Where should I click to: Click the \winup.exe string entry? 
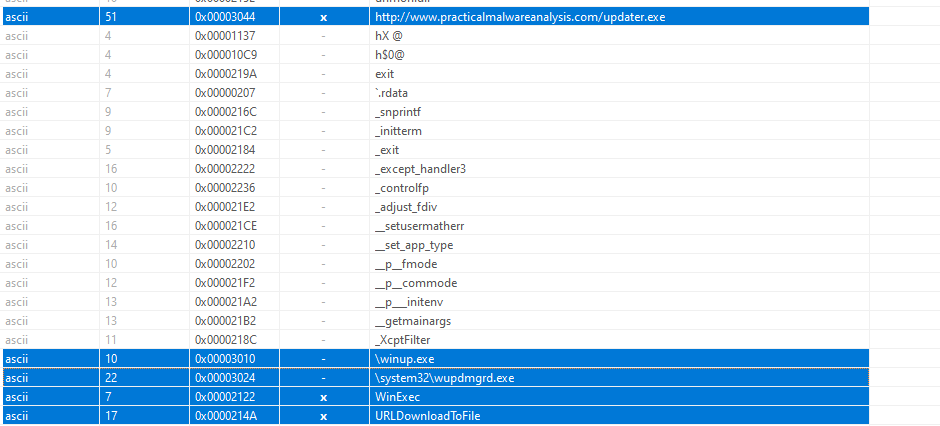click(x=403, y=359)
